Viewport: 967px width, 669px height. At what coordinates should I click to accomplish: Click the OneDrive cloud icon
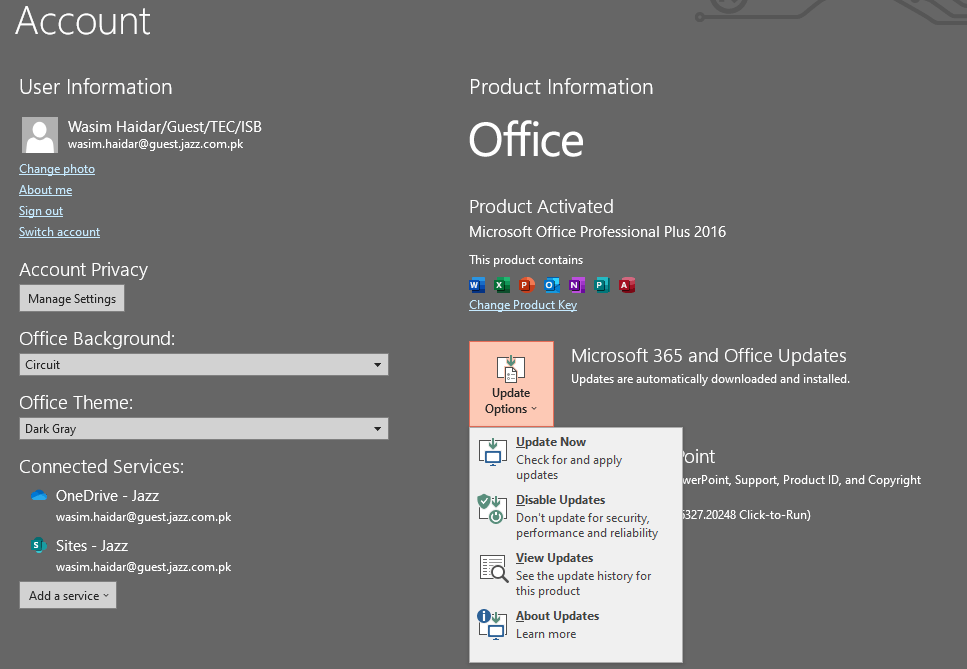[39, 496]
